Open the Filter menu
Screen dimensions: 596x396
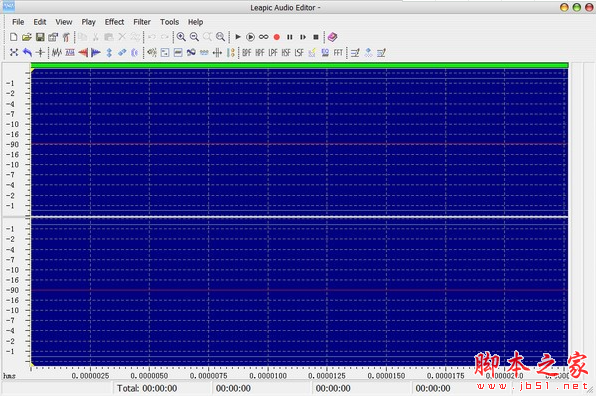point(142,22)
